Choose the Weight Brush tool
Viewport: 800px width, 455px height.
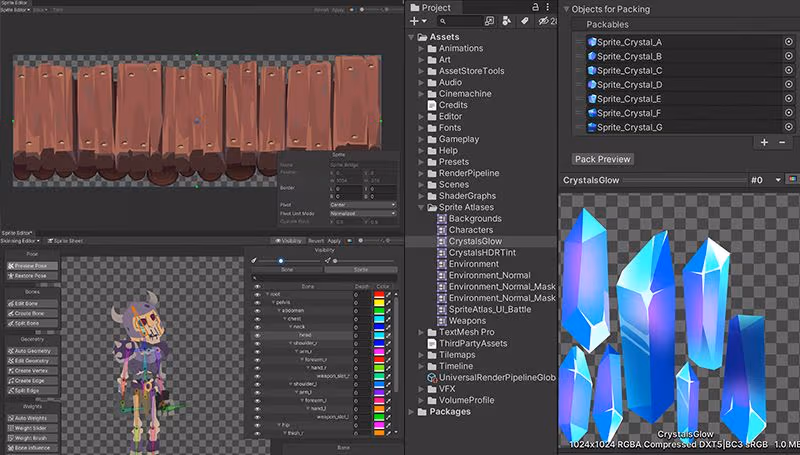click(x=31, y=438)
